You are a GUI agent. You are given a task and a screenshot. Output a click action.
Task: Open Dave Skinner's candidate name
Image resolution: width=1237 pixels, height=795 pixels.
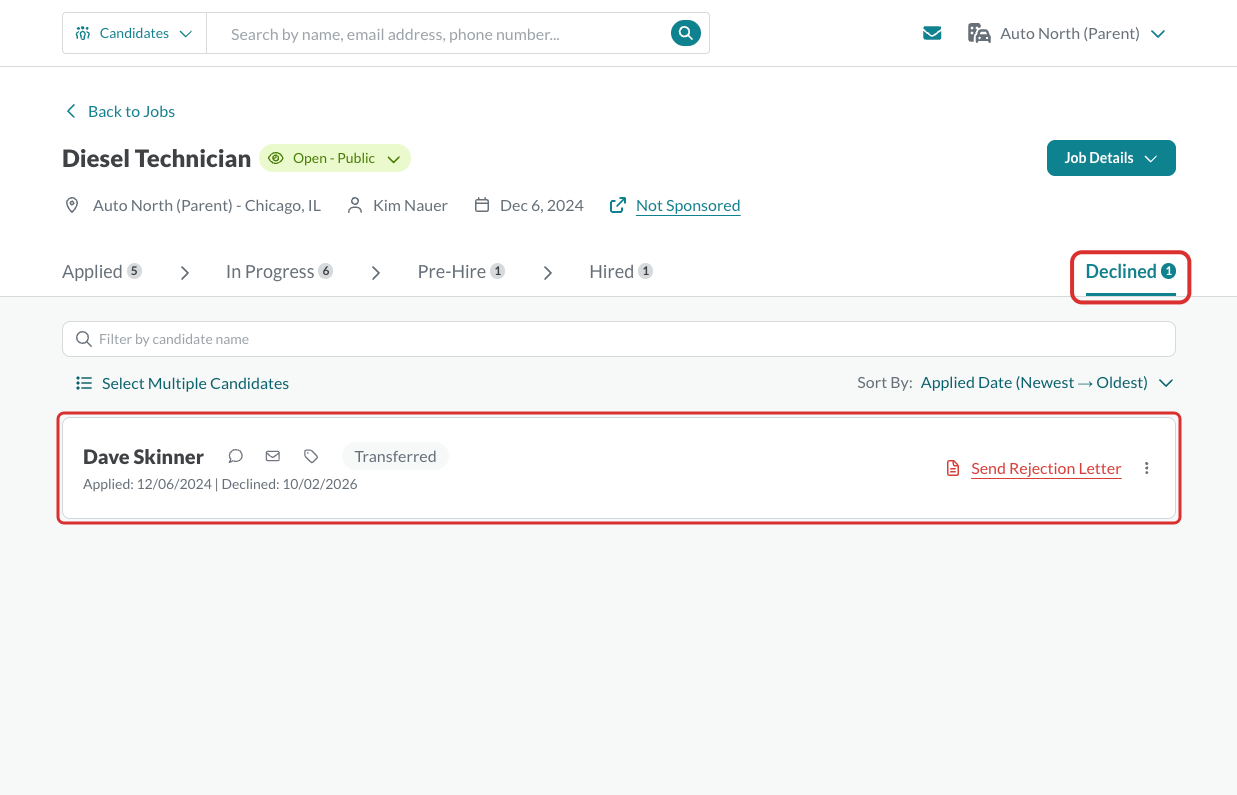point(143,457)
